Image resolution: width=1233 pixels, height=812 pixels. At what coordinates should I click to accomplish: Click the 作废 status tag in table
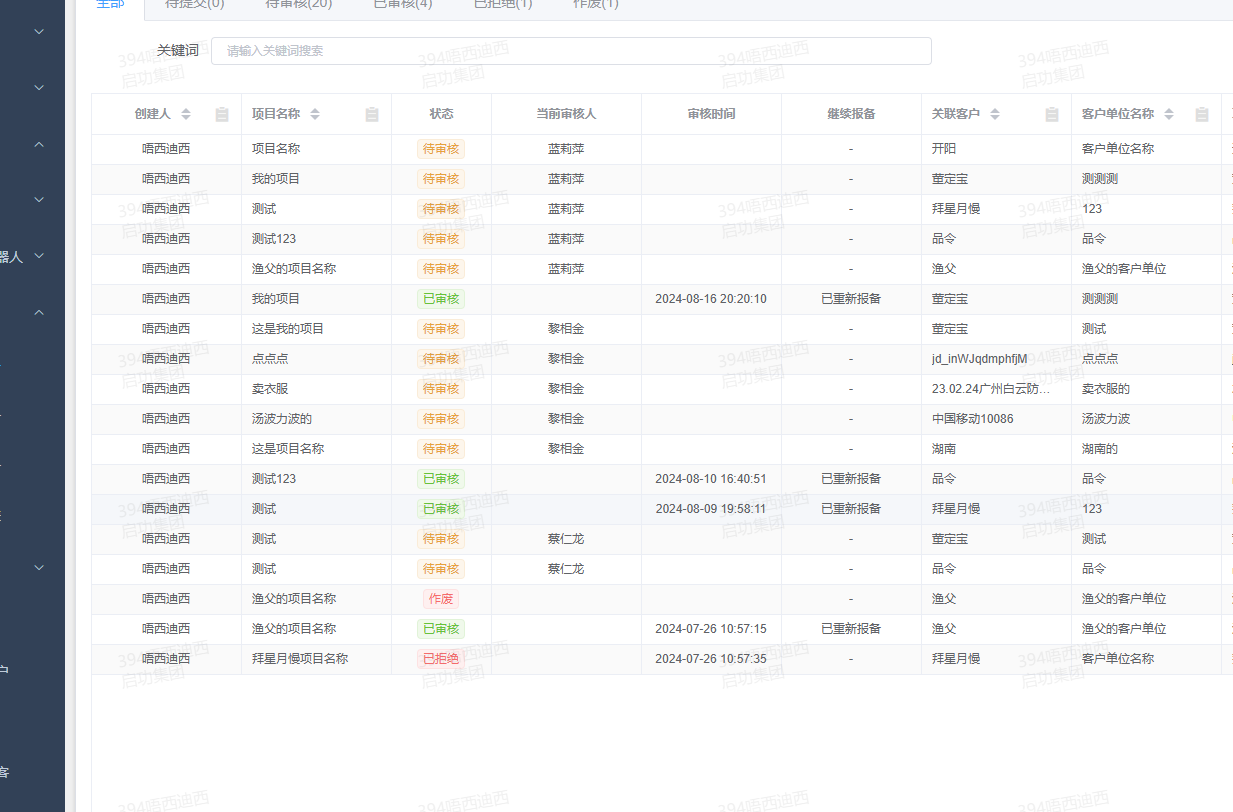tap(441, 599)
